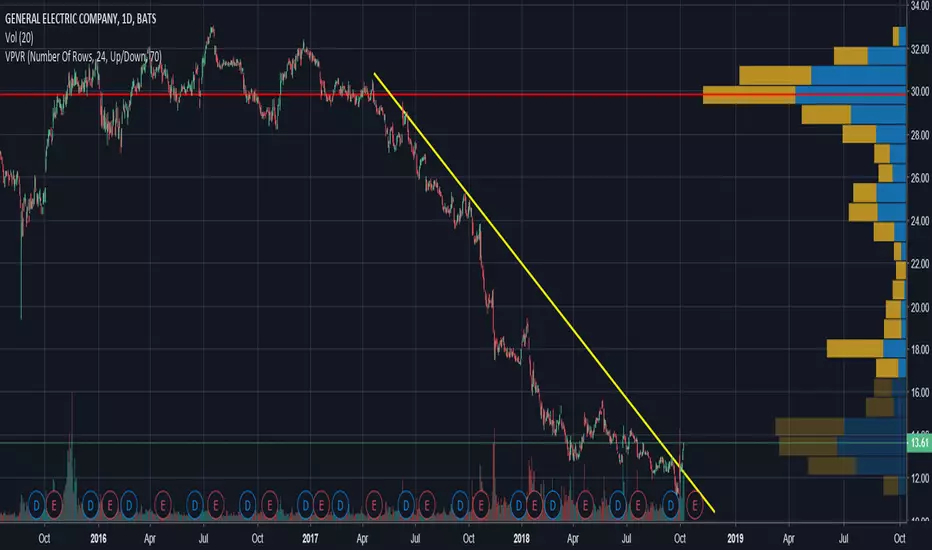Click the 30.00 price axis label
Screen dimensions: 932x550
(x=920, y=92)
